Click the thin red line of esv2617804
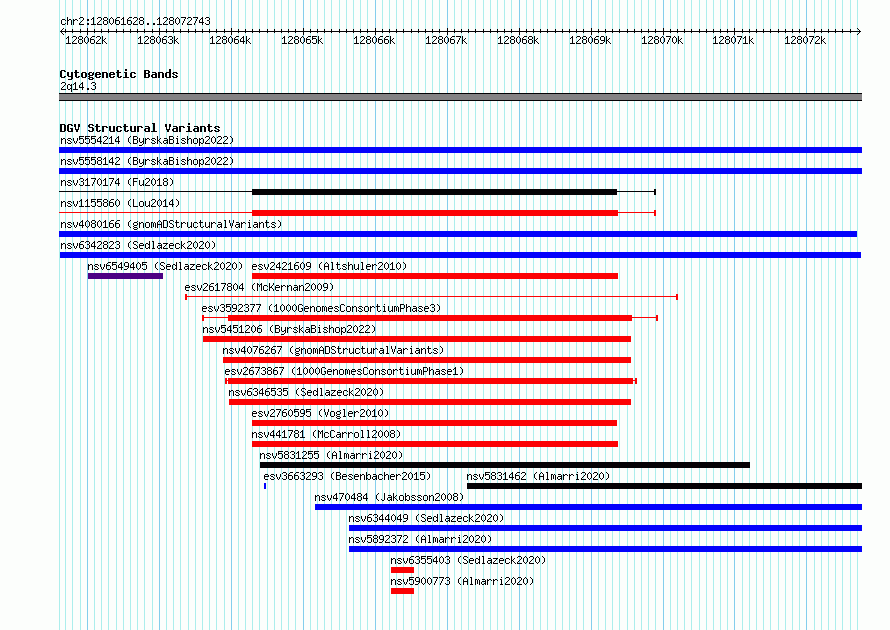Image resolution: width=890 pixels, height=630 pixels. 431,297
